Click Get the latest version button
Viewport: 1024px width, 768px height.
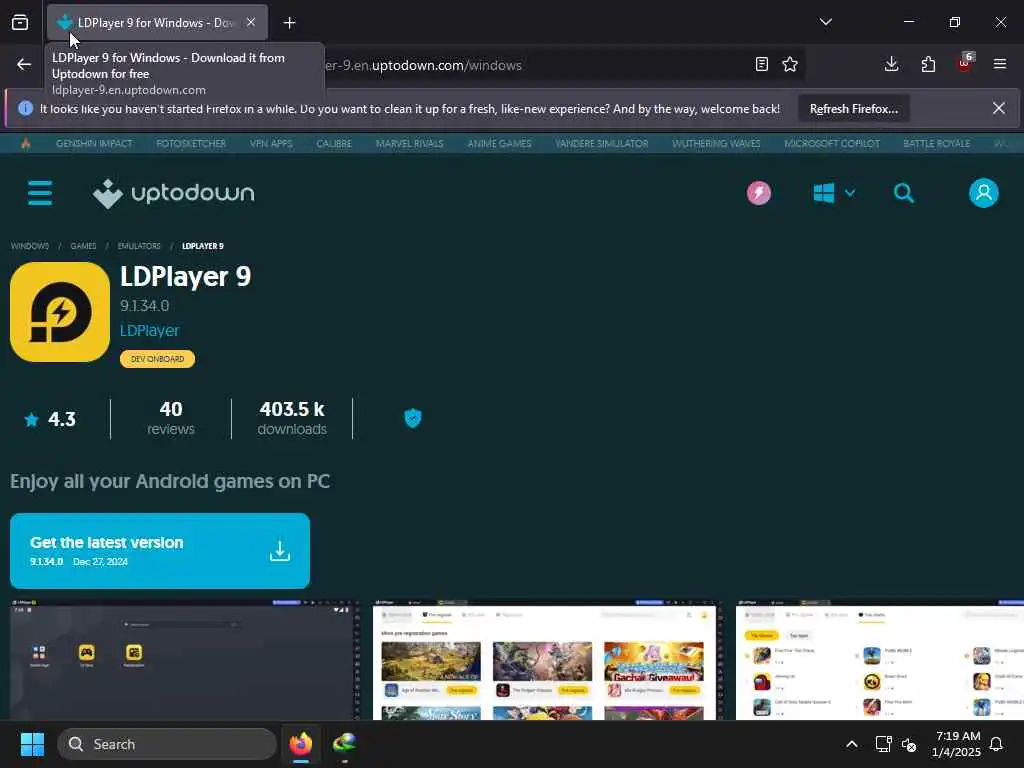coord(160,551)
